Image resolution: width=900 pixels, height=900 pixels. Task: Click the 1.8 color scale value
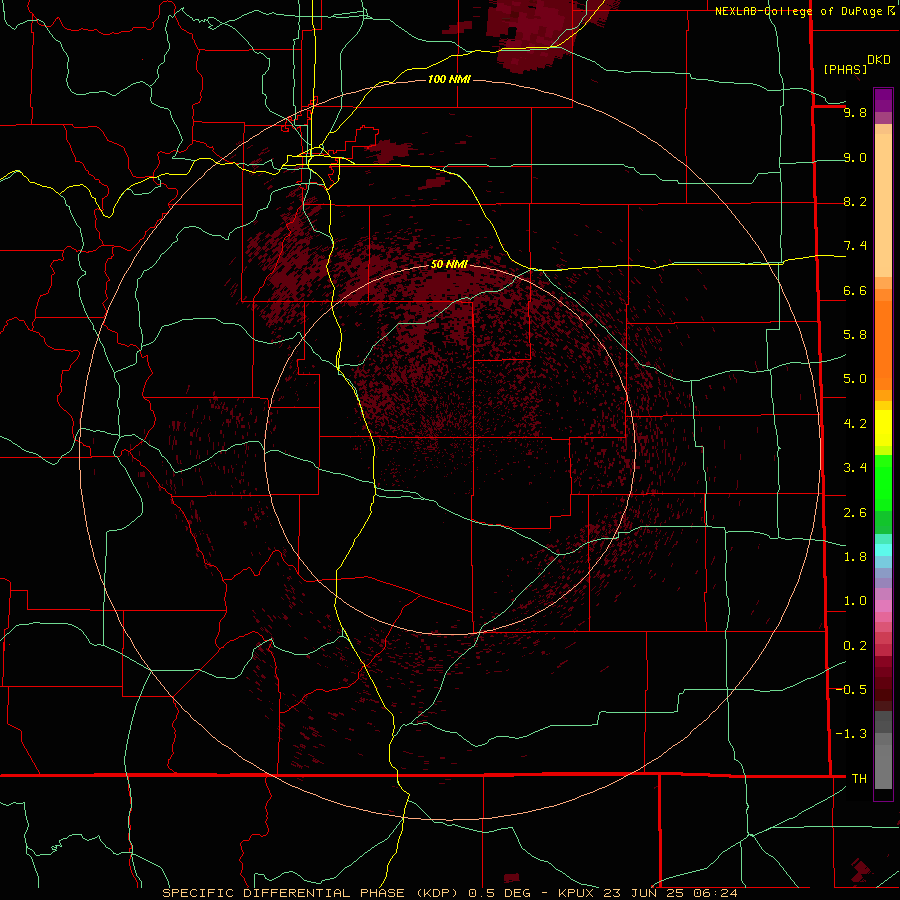point(855,556)
